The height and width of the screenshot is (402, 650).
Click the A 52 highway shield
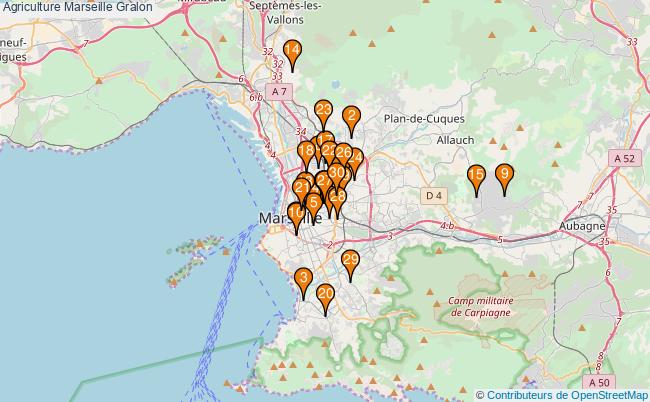coord(625,159)
